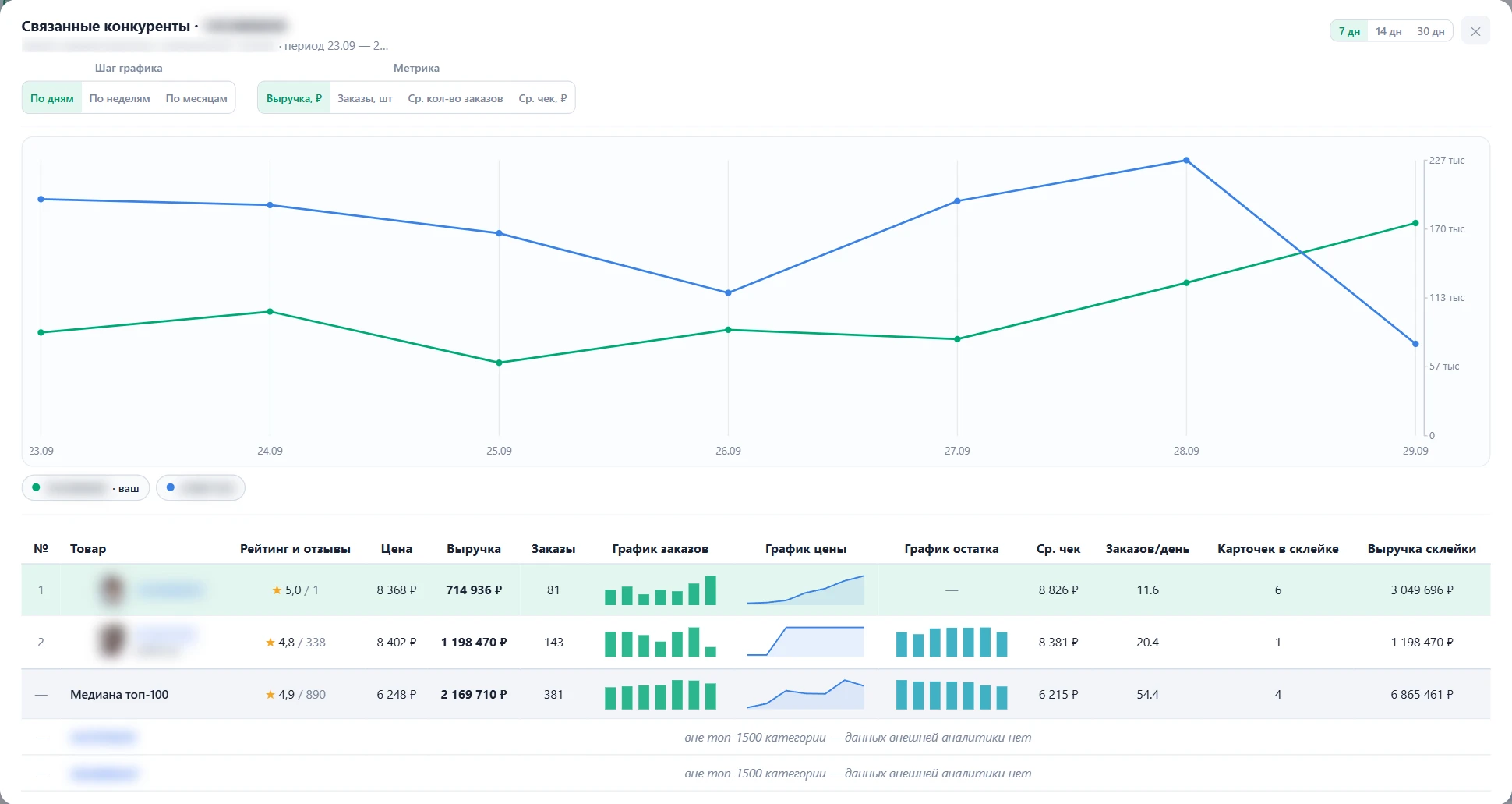Click orders bar chart in row 1
This screenshot has width=1512, height=804.
coord(660,590)
